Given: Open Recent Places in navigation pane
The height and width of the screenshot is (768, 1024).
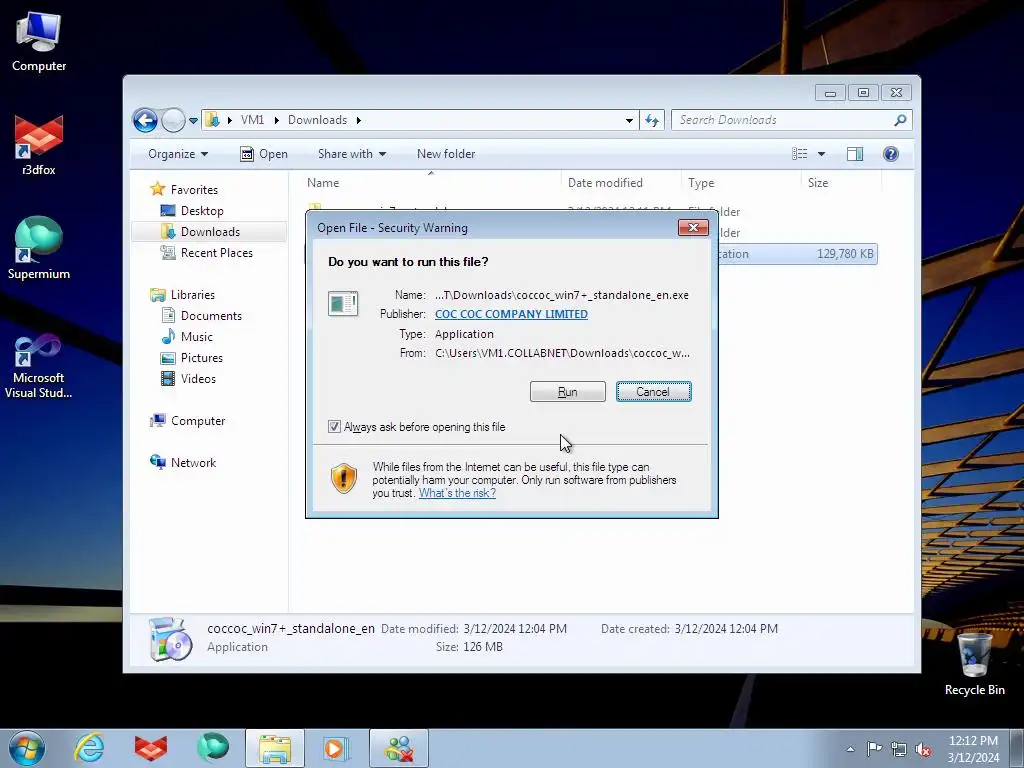Looking at the screenshot, I should [216, 253].
